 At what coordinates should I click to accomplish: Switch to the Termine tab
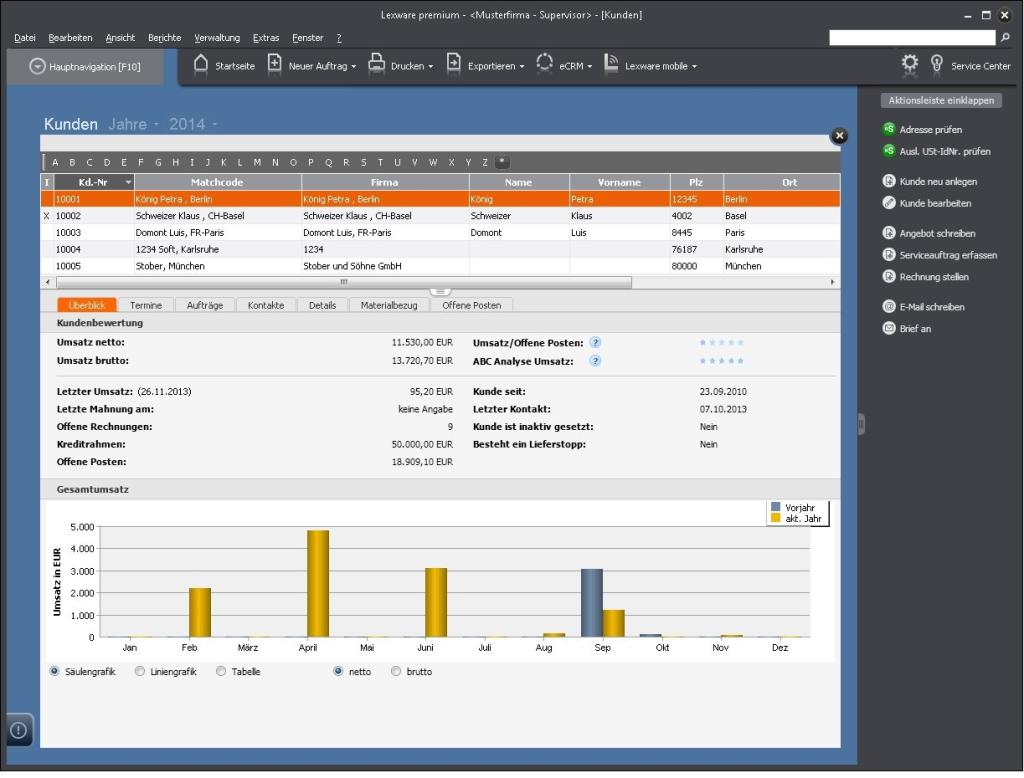[x=147, y=305]
